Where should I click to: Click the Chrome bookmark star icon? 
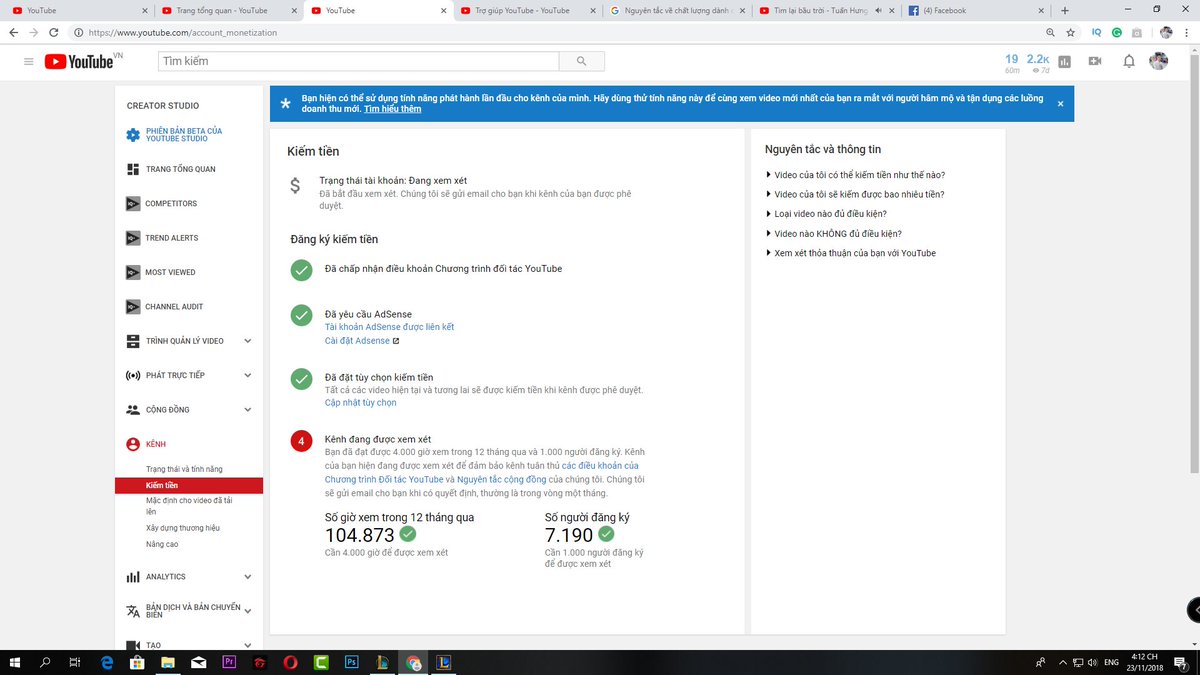point(1071,32)
